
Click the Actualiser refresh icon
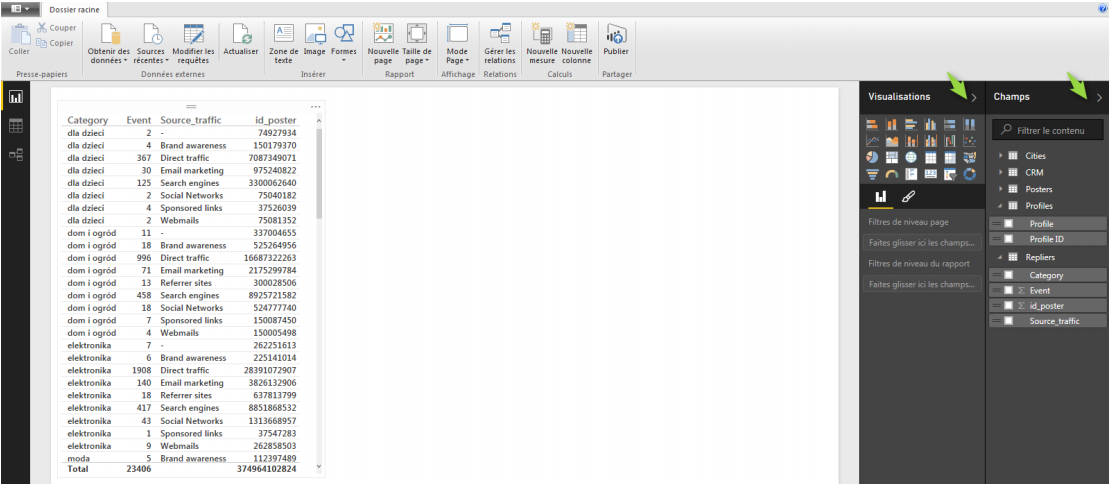240,36
